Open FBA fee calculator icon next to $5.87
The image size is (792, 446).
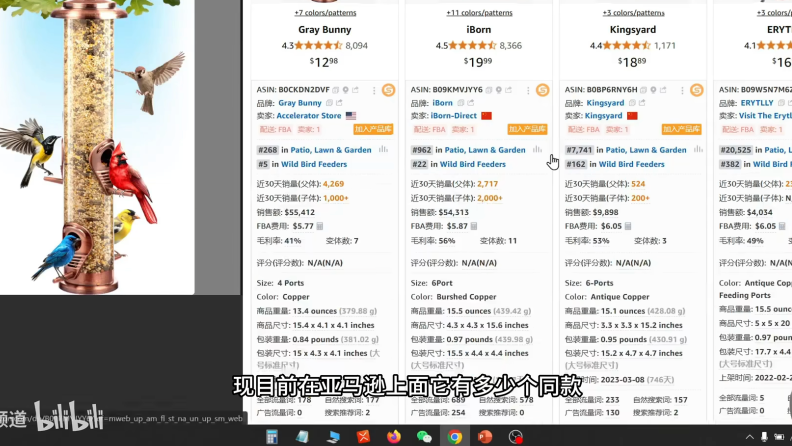(474, 226)
